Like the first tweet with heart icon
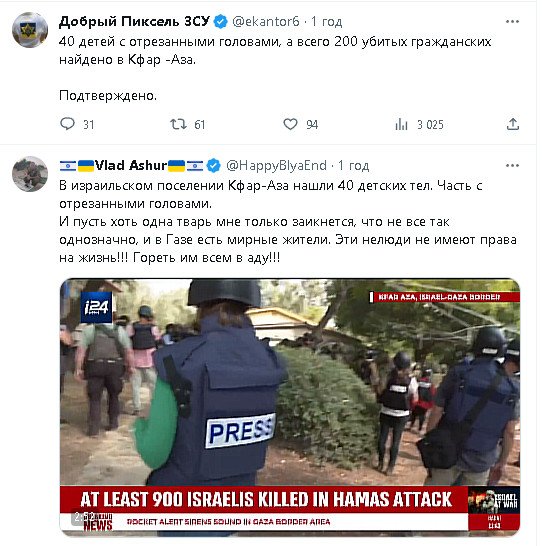This screenshot has height=546, width=542. pos(290,124)
